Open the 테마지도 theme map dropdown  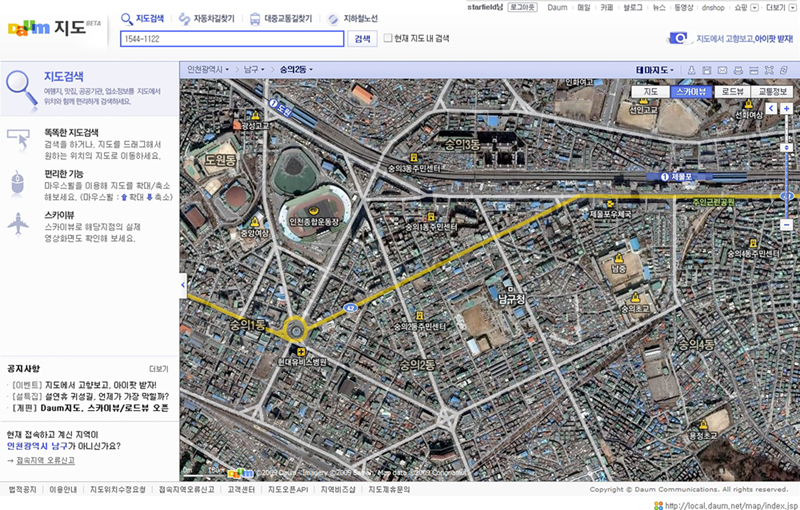click(655, 70)
